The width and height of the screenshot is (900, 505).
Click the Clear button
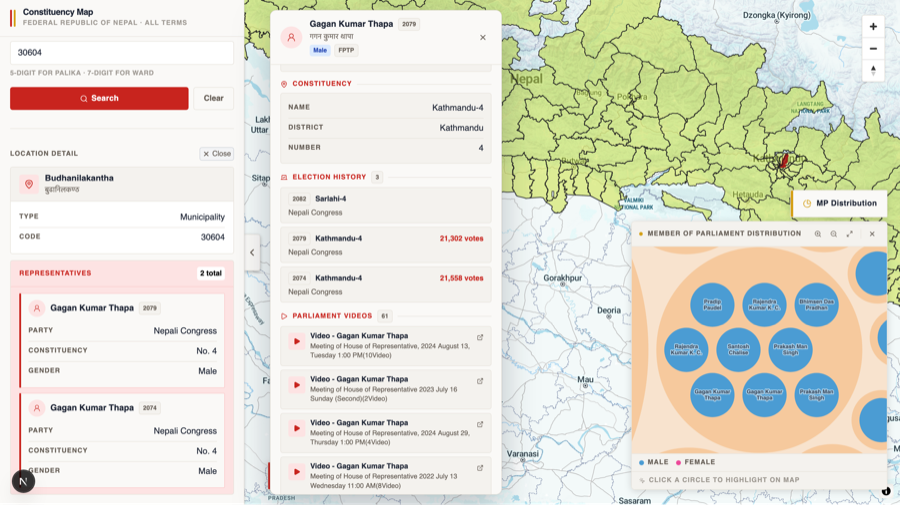213,98
